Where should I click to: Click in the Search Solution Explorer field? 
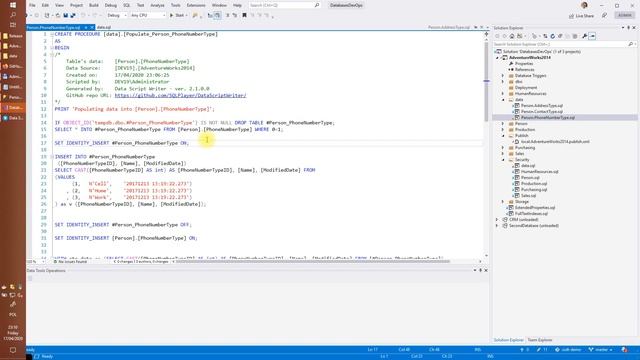[x=559, y=44]
